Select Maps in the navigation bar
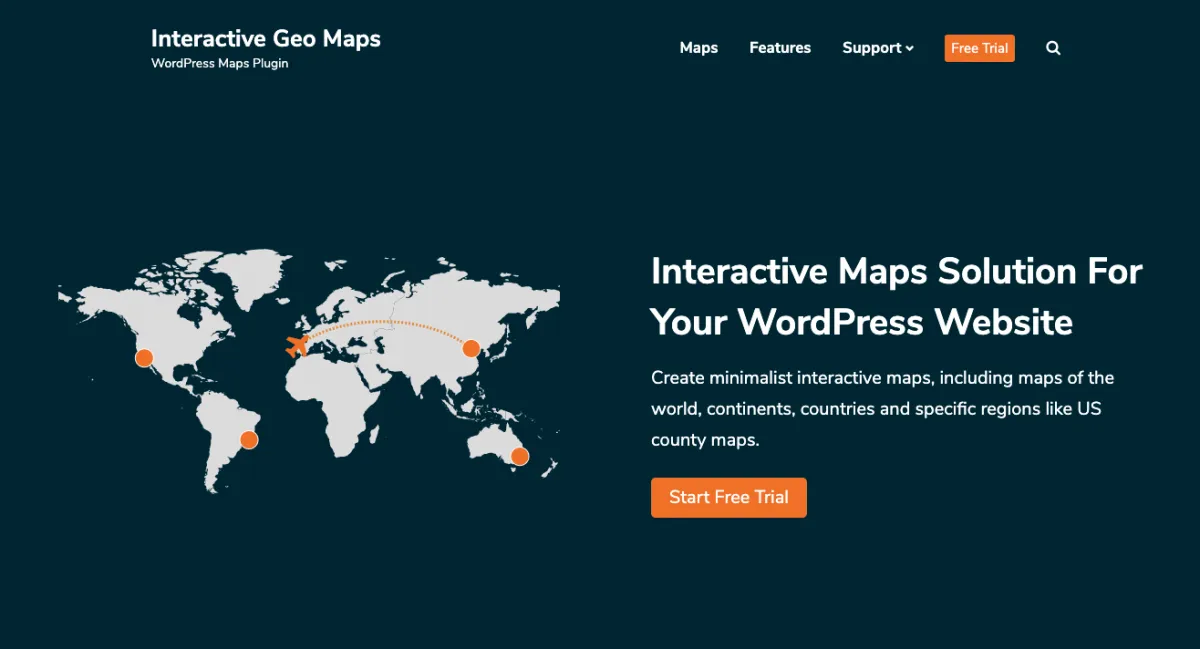The width and height of the screenshot is (1200, 649). (x=698, y=47)
